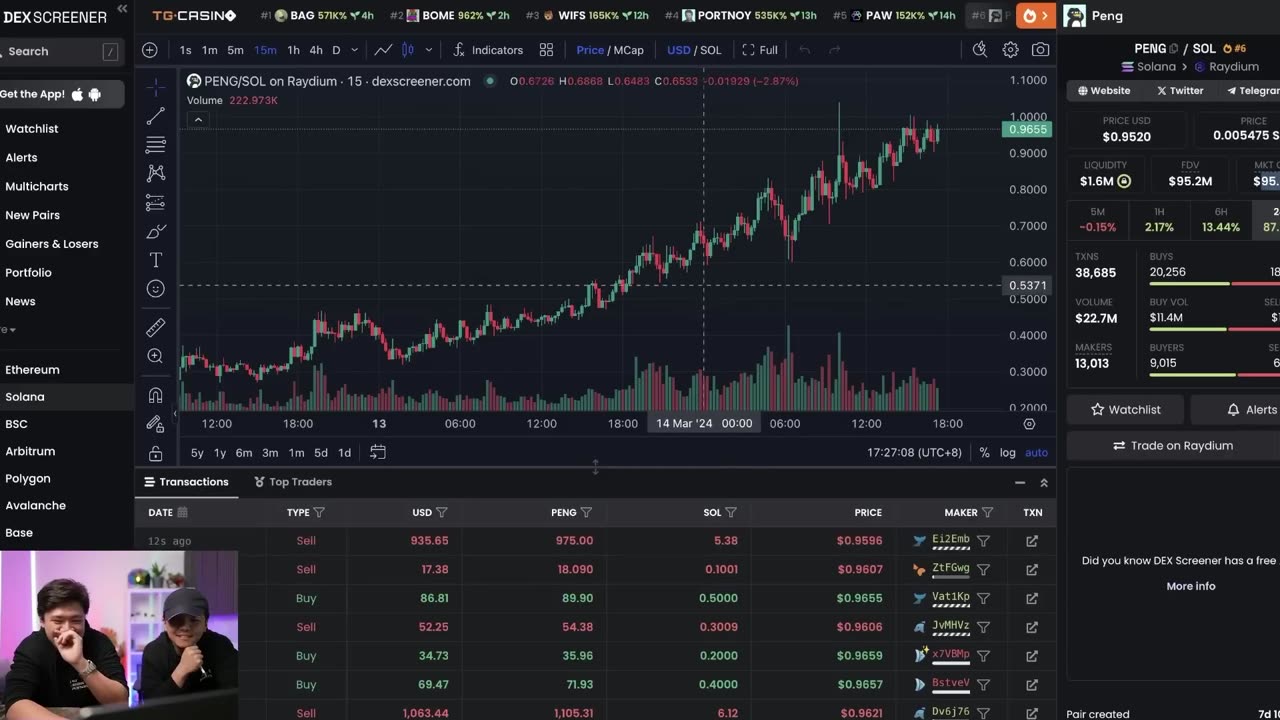This screenshot has width=1280, height=720.
Task: Lock all drawing tools
Action: pyautogui.click(x=155, y=453)
